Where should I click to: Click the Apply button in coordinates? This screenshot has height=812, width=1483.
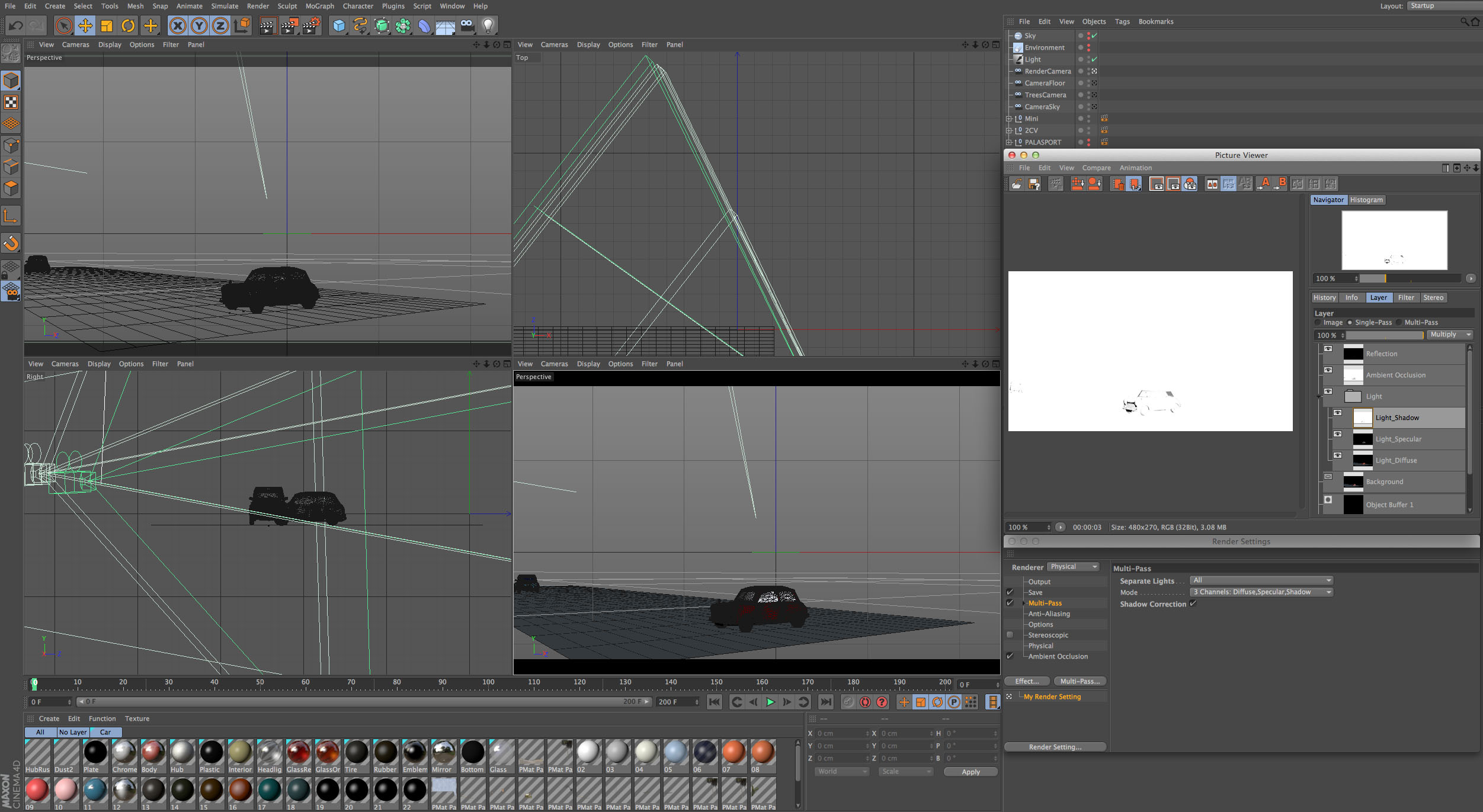(970, 772)
